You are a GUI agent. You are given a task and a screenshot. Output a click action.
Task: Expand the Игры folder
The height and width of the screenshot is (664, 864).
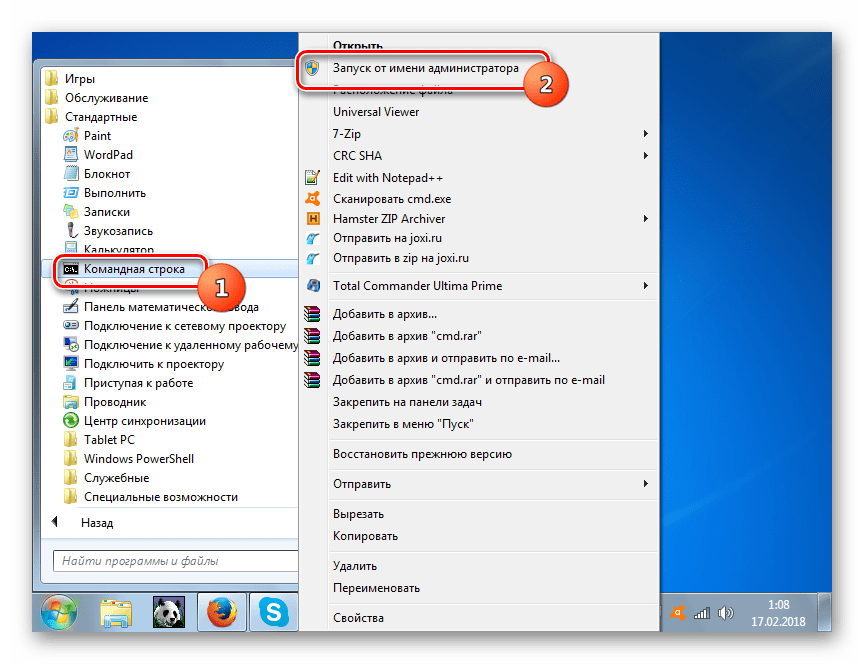(79, 79)
